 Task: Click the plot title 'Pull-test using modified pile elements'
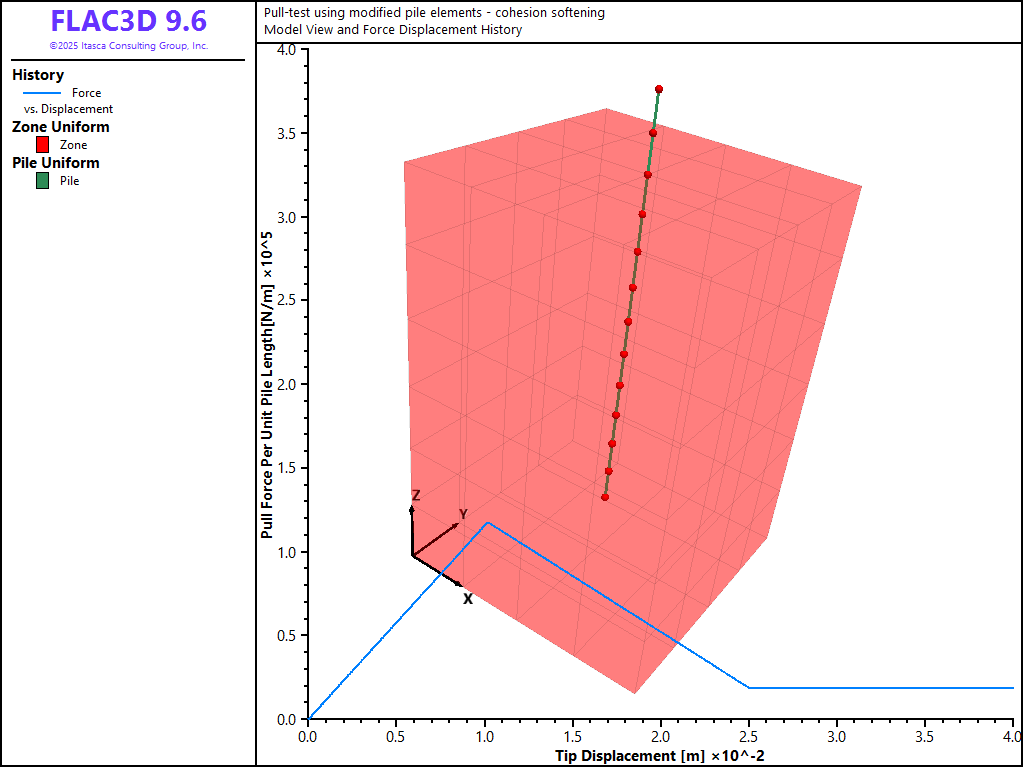point(434,13)
